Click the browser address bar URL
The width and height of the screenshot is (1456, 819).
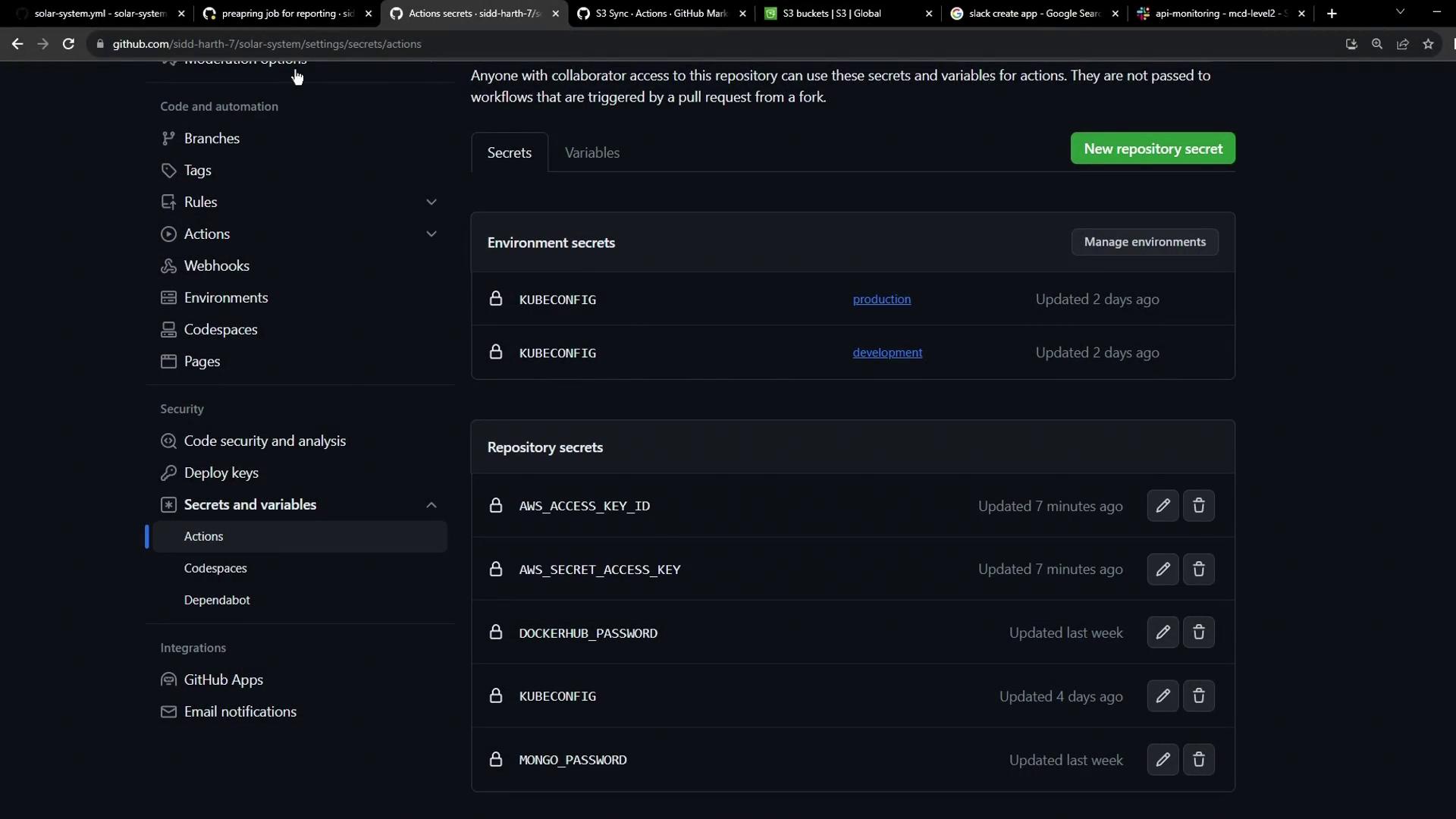[267, 44]
